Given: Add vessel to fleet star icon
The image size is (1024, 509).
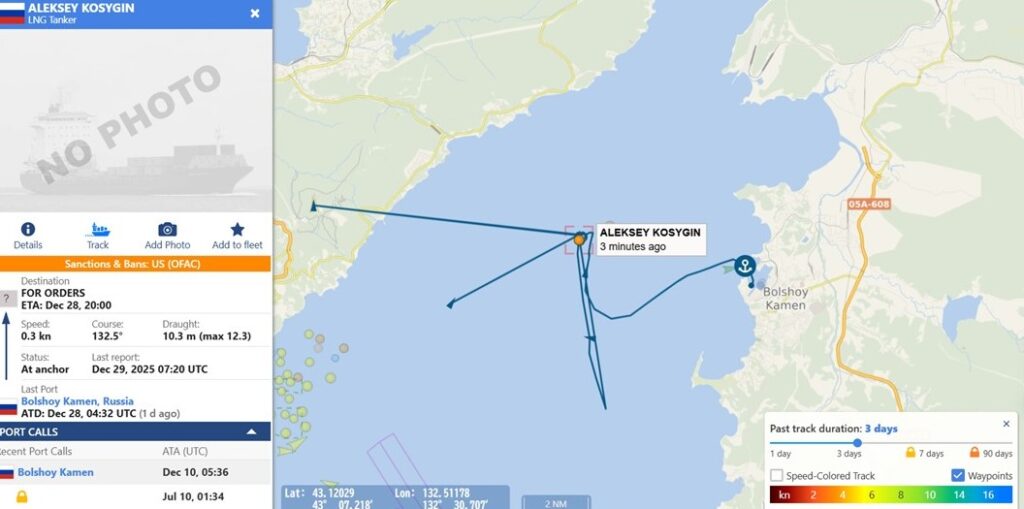Looking at the screenshot, I should click(x=237, y=229).
